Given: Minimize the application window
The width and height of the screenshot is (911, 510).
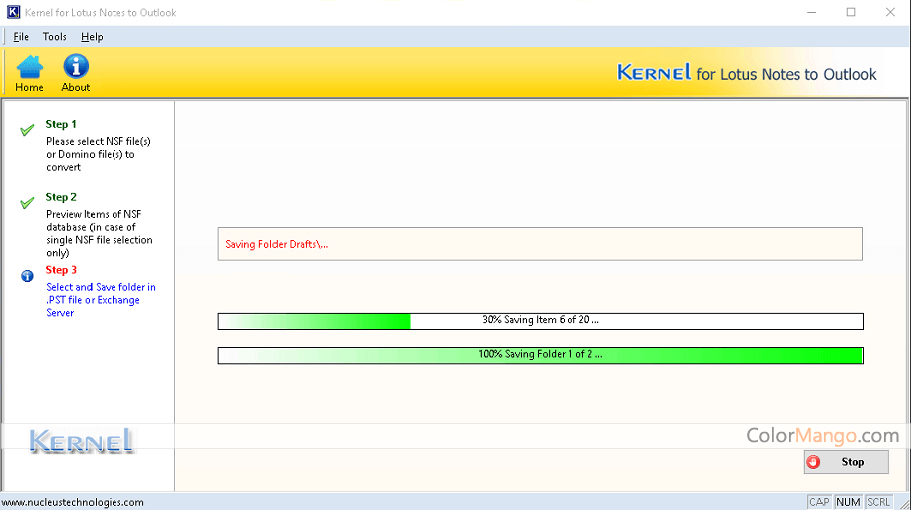Looking at the screenshot, I should [x=812, y=12].
